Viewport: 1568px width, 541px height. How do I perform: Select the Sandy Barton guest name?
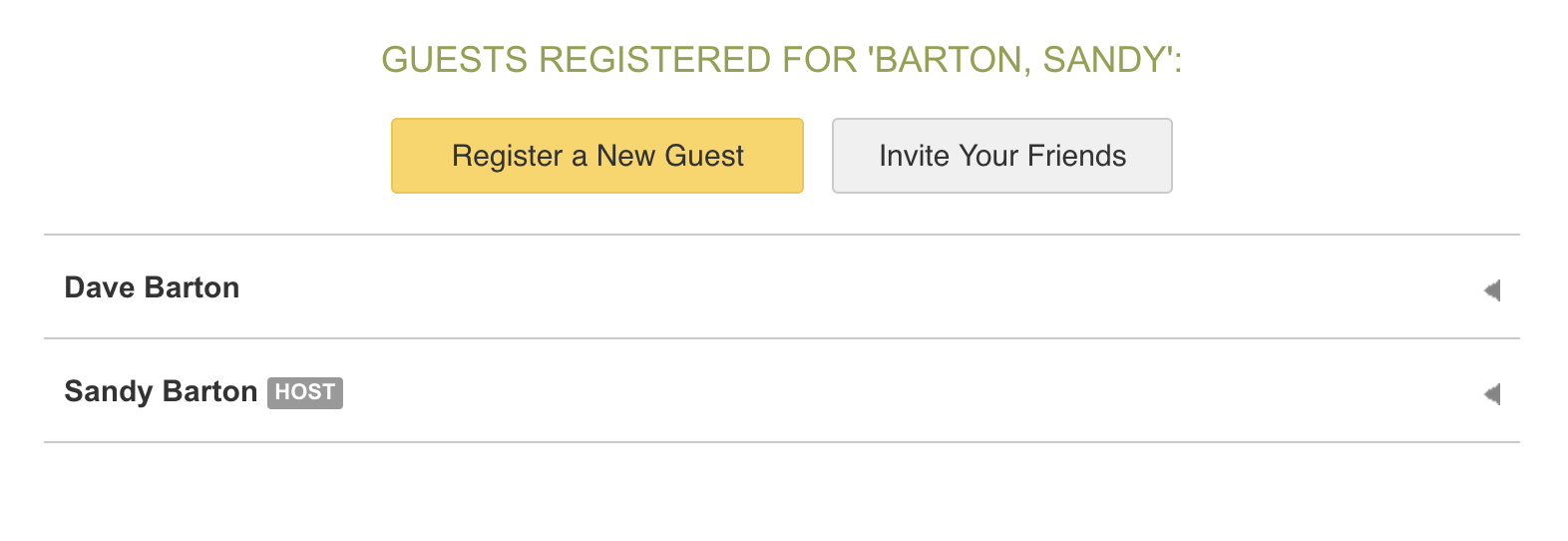tap(161, 391)
